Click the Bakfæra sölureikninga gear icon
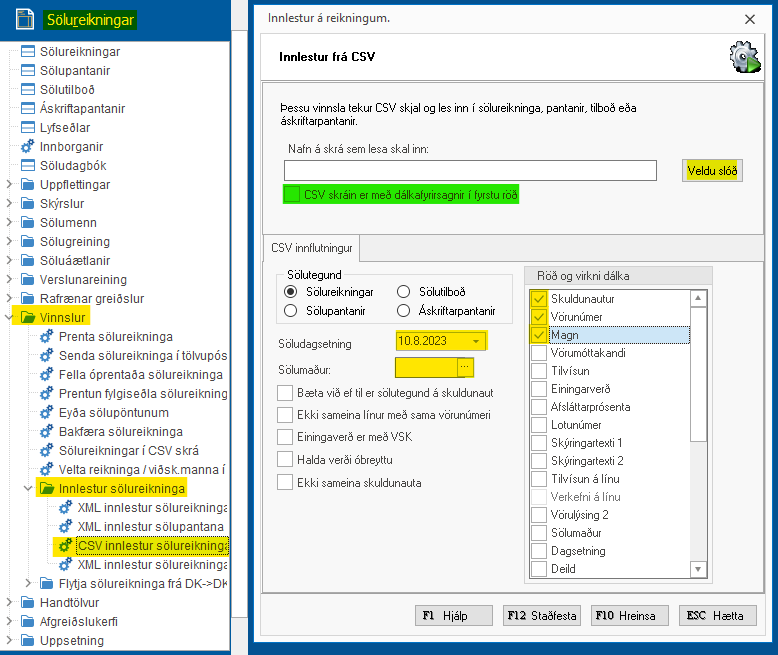Viewport: 778px width, 655px height. click(x=46, y=432)
